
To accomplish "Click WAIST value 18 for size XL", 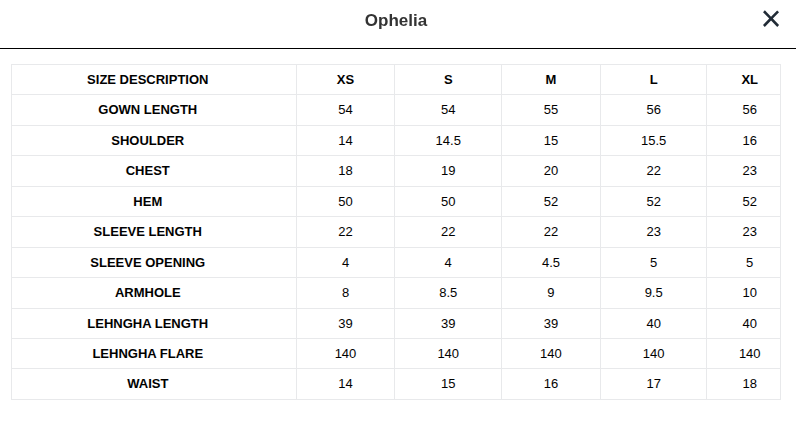I will [749, 384].
